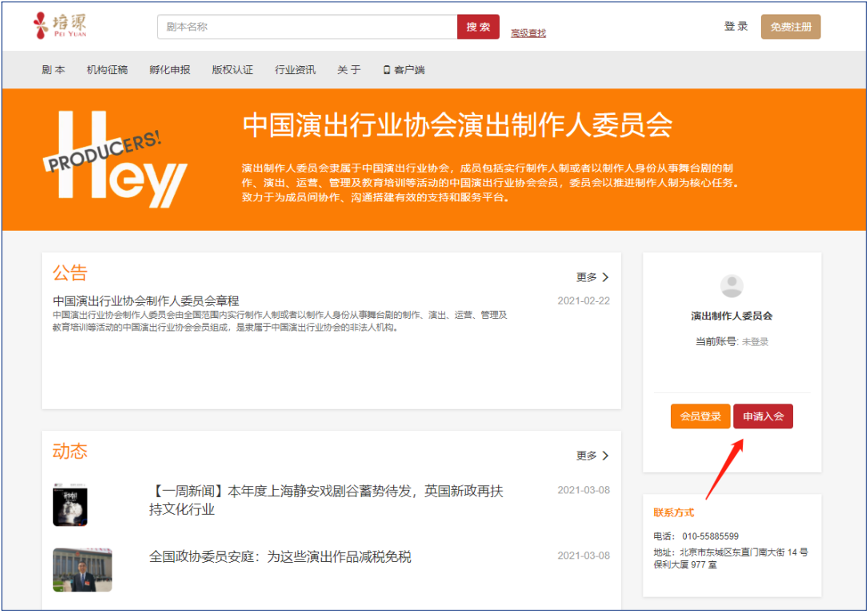Select the 剧本 menu item
The image size is (868, 612).
pyautogui.click(x=53, y=71)
